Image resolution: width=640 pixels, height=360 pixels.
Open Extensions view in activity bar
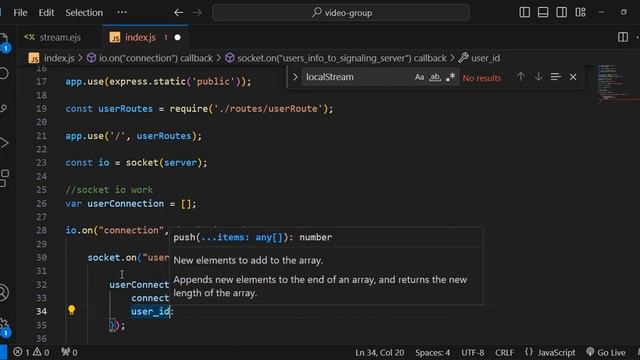3,178
